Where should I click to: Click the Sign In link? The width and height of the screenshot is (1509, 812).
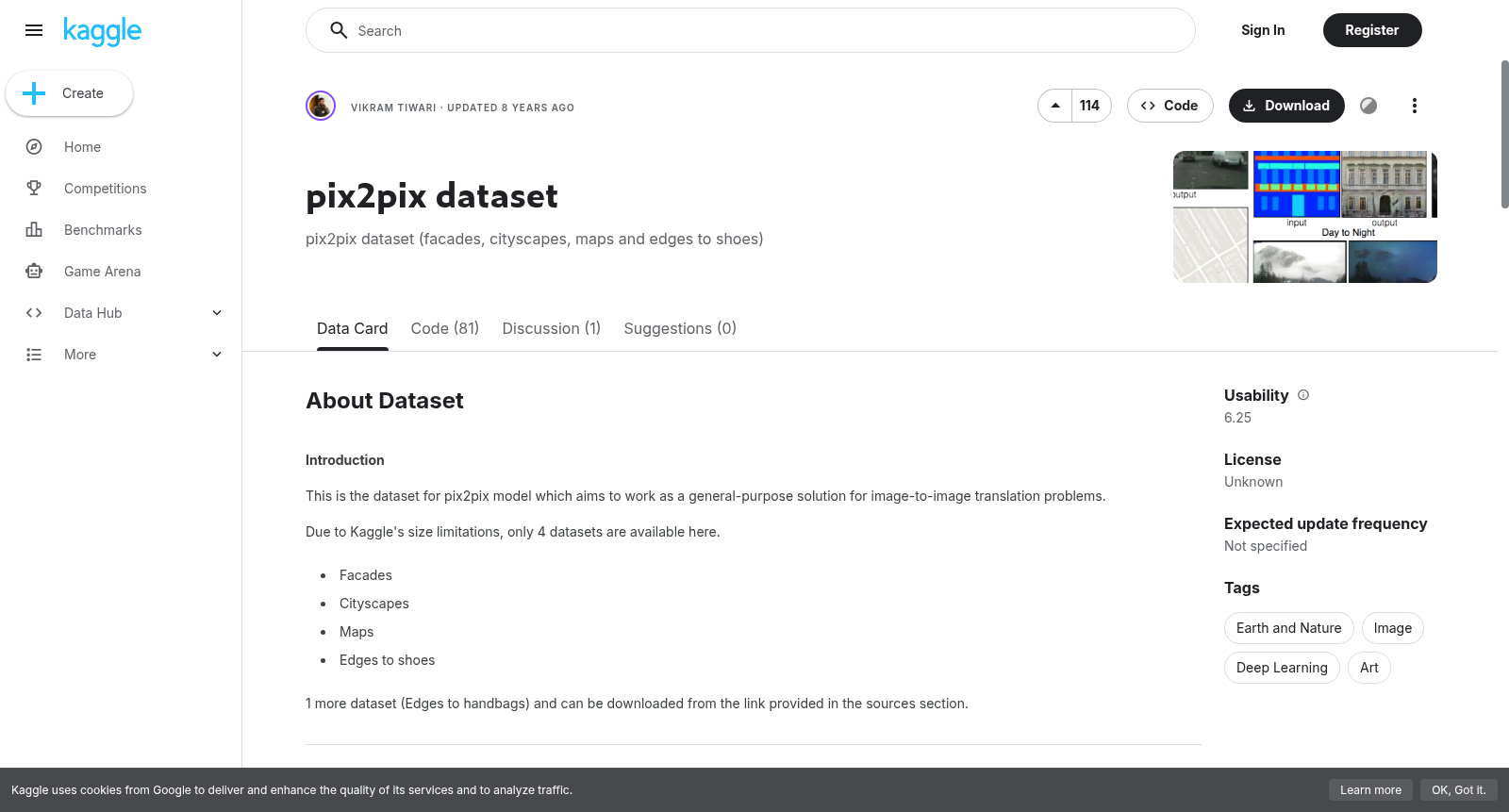click(x=1263, y=30)
